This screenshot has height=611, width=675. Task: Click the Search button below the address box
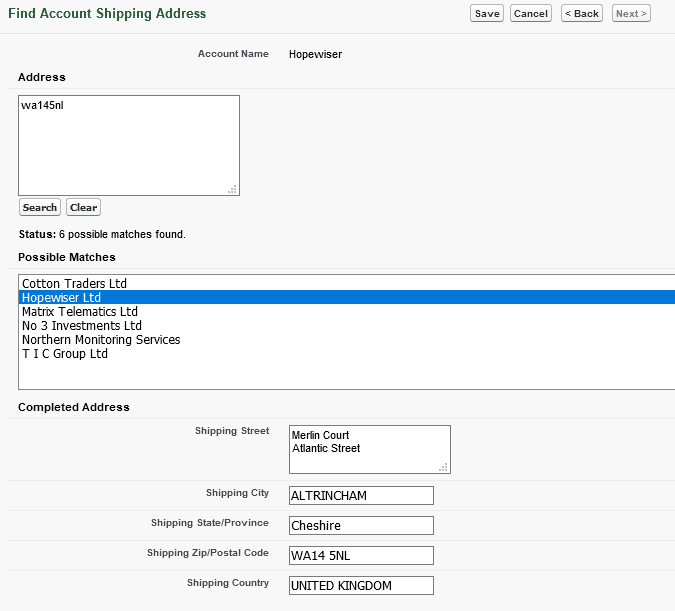pyautogui.click(x=40, y=207)
